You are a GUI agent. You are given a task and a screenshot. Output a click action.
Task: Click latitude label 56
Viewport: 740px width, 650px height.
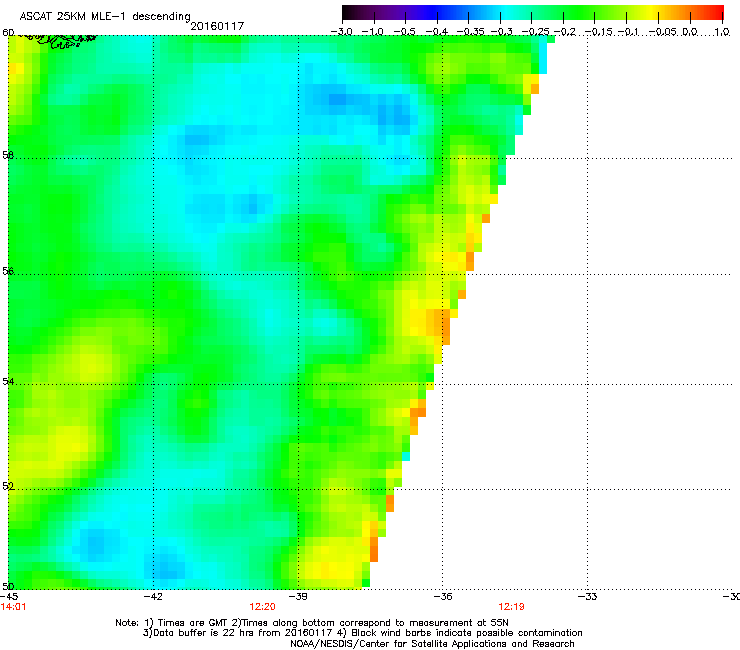coord(8,271)
